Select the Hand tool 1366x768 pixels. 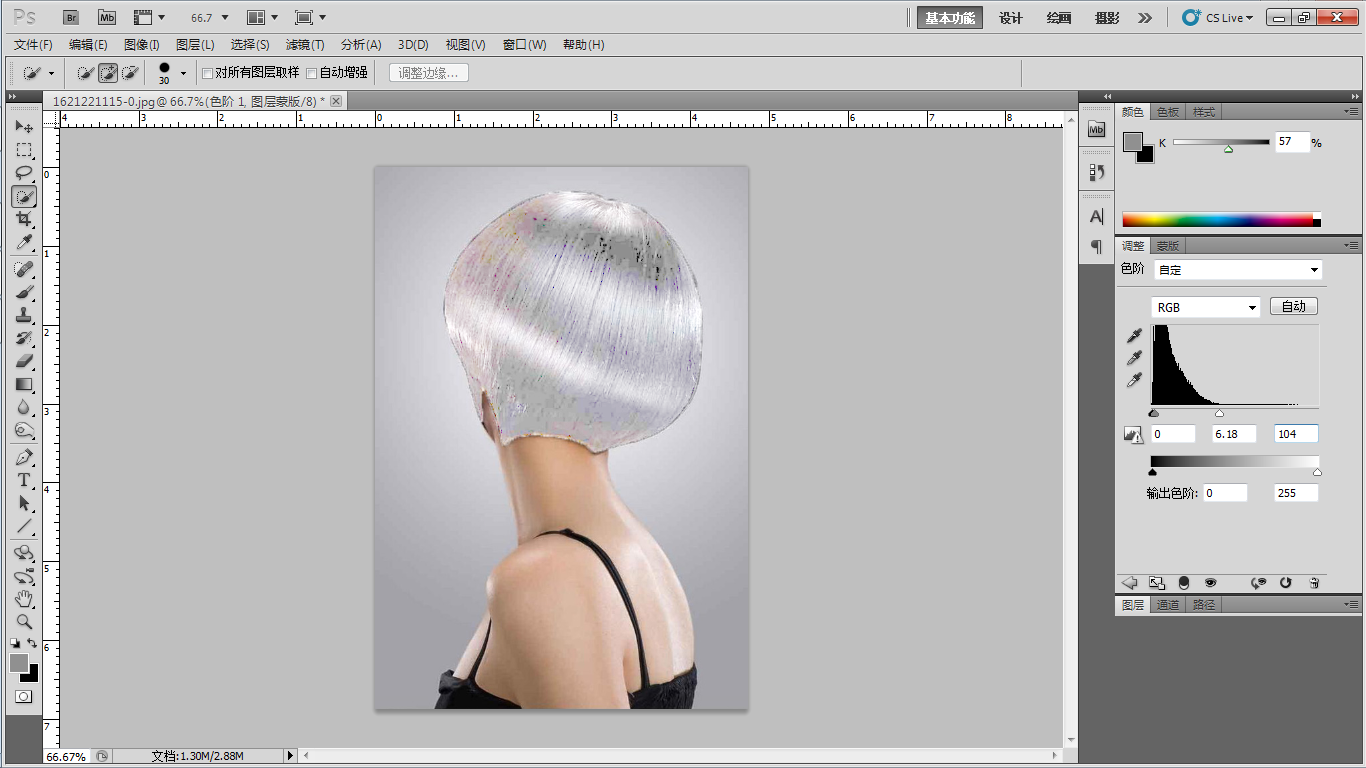(x=24, y=599)
